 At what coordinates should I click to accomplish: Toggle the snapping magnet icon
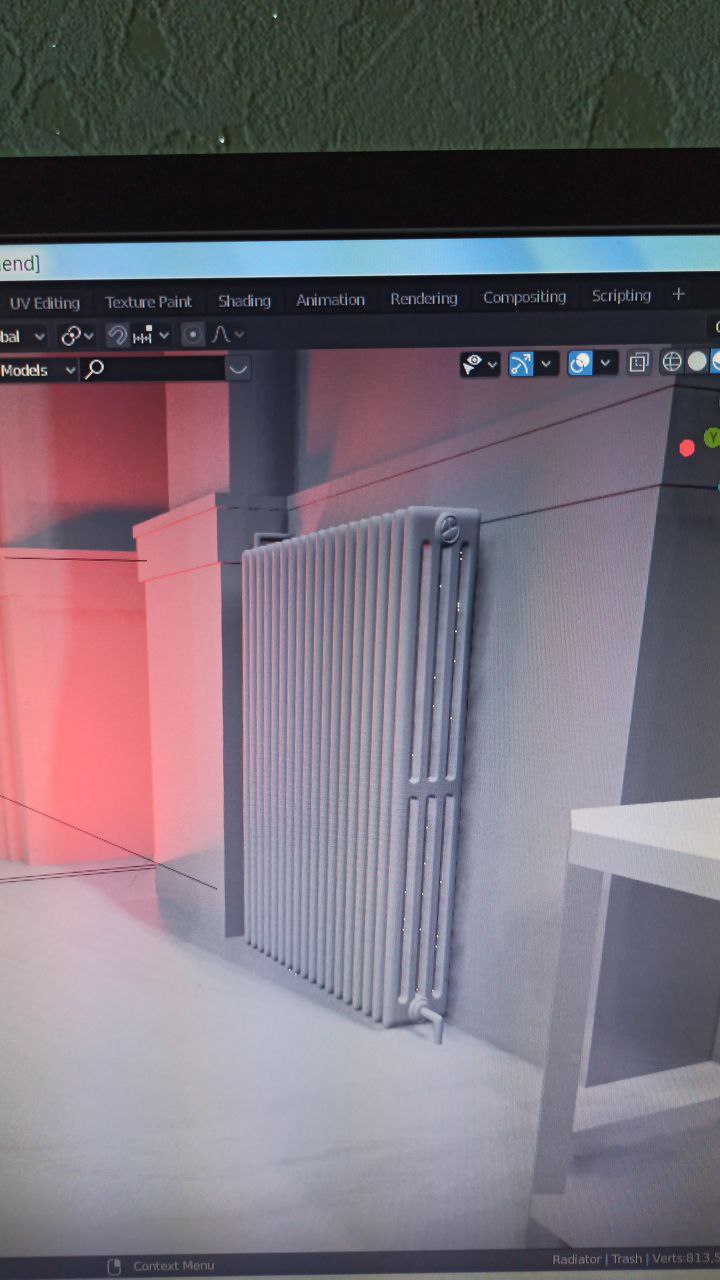(x=117, y=336)
